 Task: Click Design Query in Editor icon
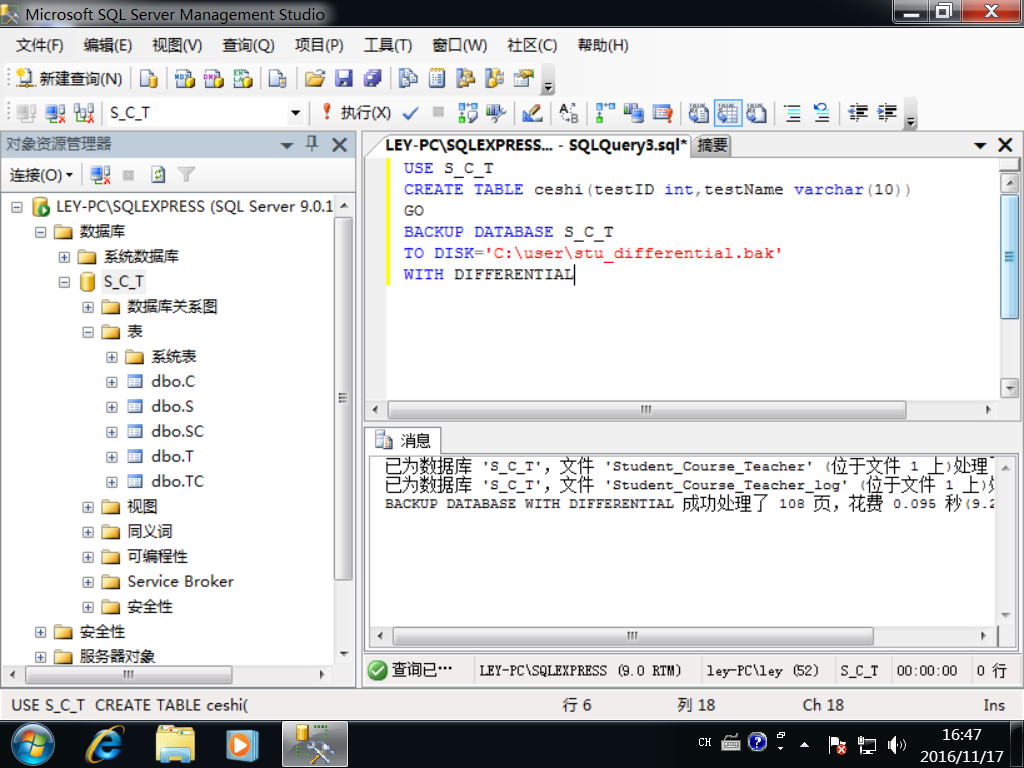tap(532, 113)
